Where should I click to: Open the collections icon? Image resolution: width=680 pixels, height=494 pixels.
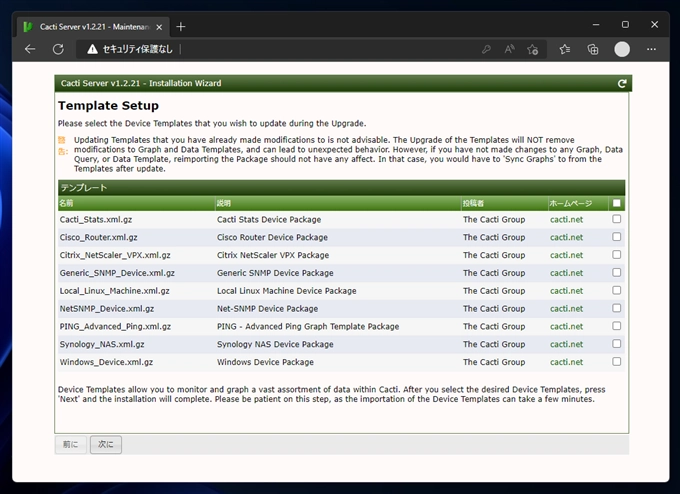pos(592,49)
